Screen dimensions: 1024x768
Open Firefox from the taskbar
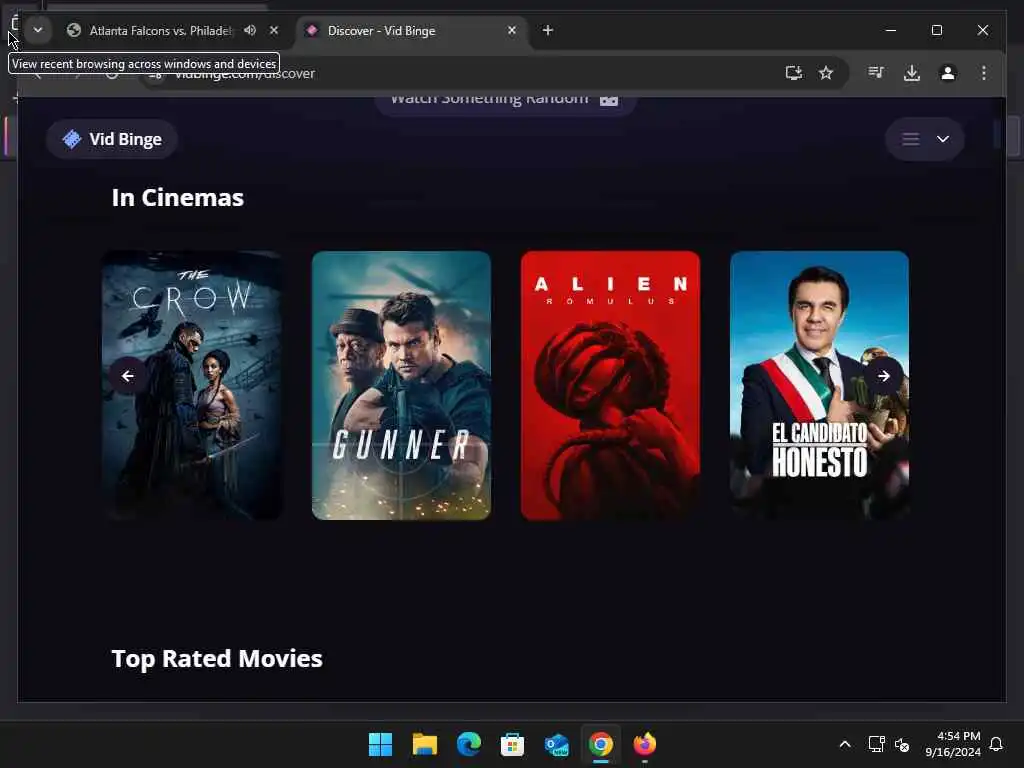click(x=645, y=744)
